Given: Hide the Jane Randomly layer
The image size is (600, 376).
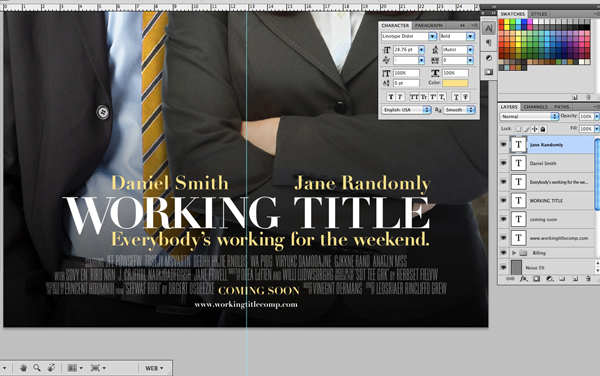Looking at the screenshot, I should (x=504, y=145).
